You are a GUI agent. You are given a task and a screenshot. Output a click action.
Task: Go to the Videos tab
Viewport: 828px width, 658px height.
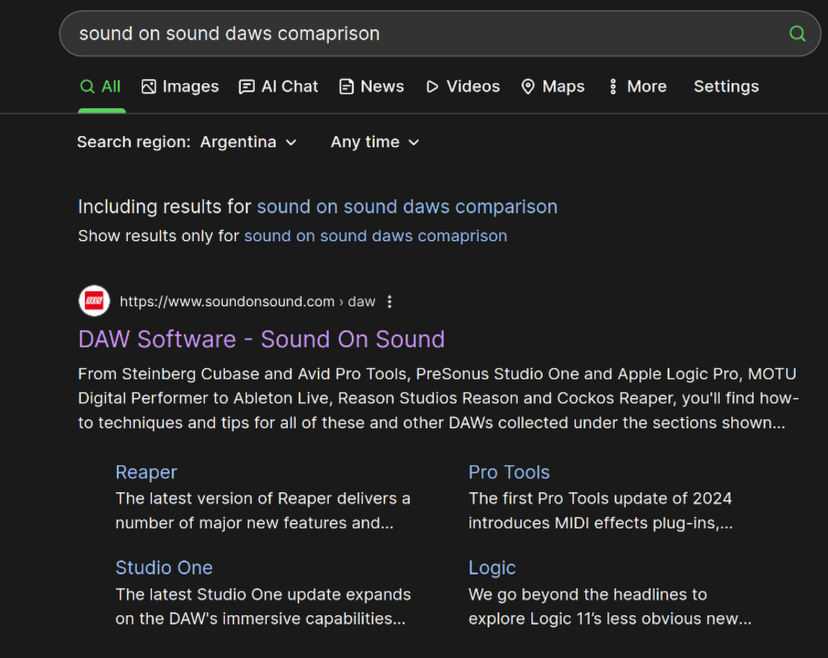tap(462, 87)
